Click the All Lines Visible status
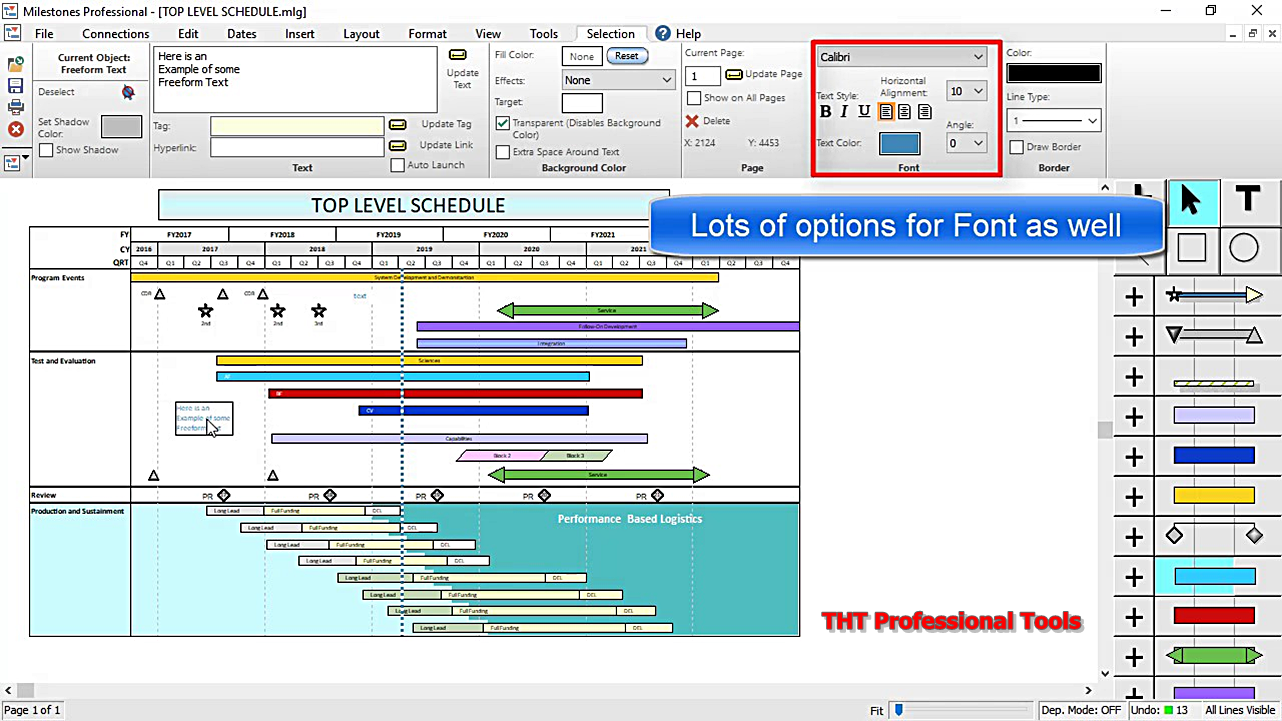 pyautogui.click(x=1239, y=710)
